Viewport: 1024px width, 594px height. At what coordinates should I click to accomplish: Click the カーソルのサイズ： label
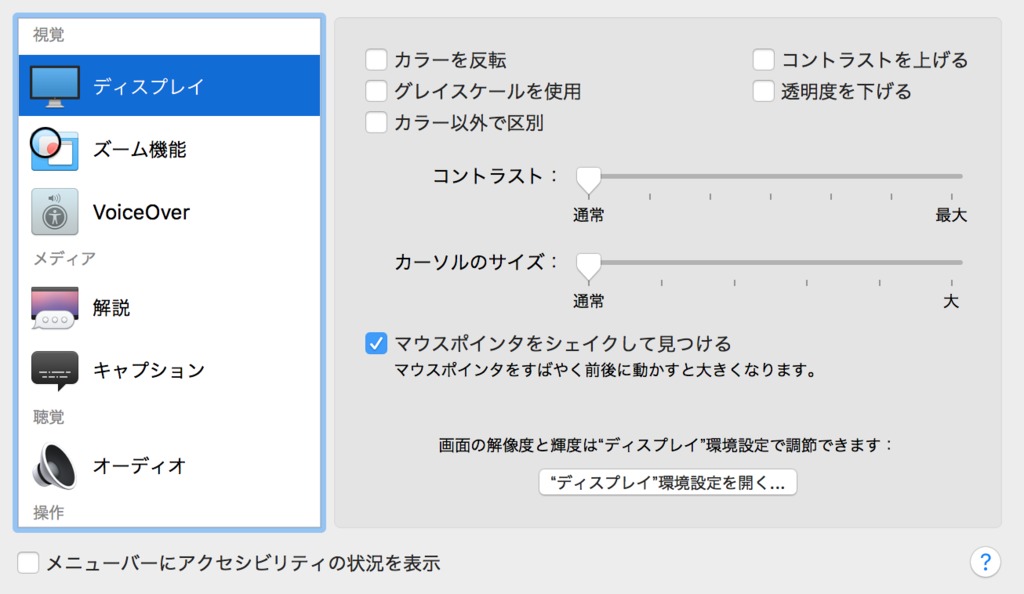(x=476, y=262)
